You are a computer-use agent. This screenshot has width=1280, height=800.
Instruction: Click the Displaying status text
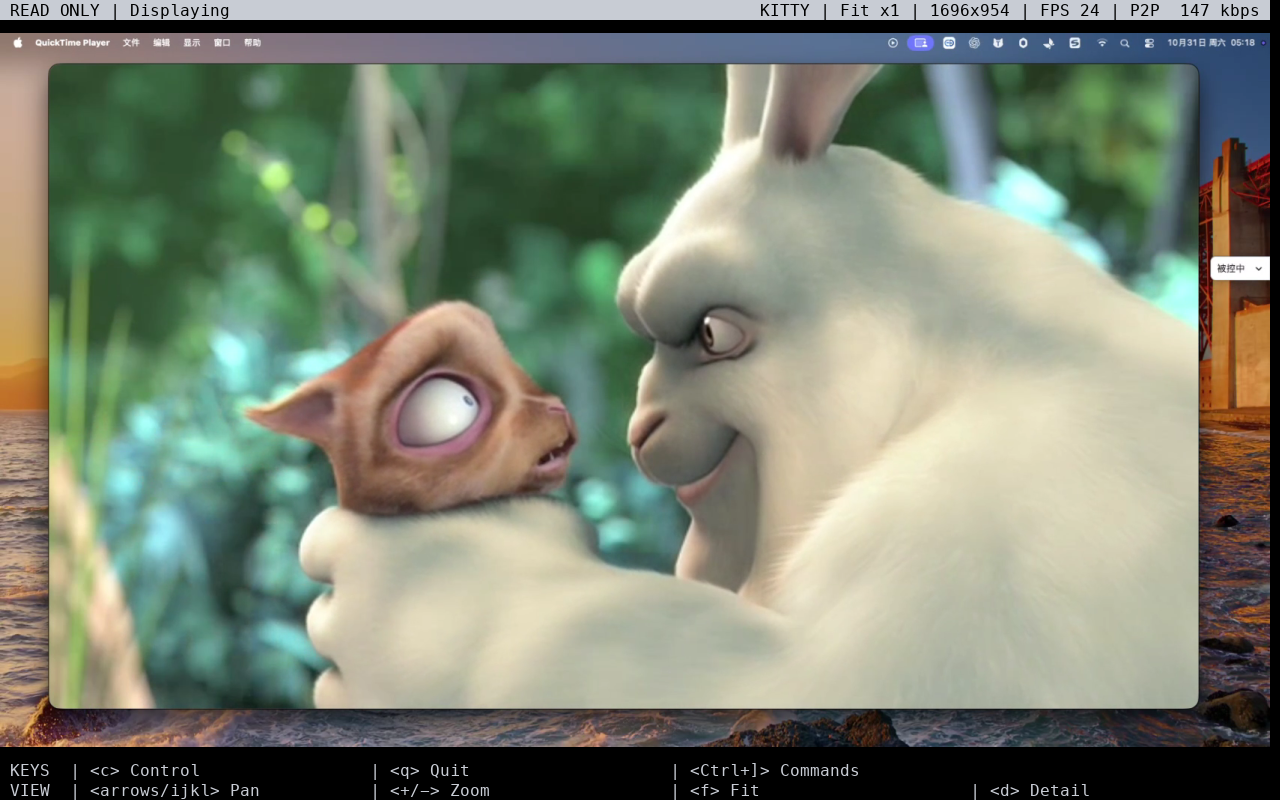pos(180,10)
